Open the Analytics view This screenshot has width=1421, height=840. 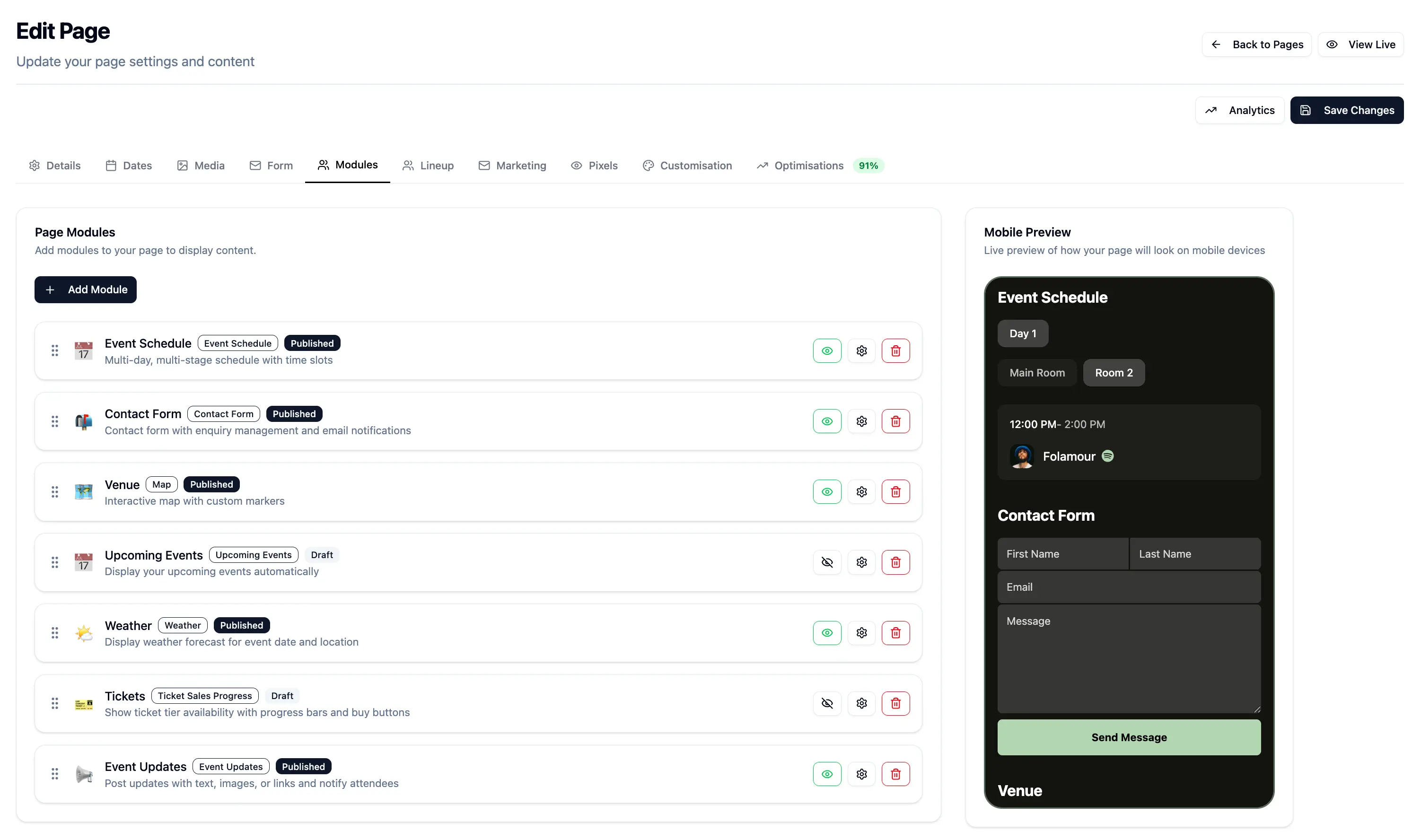point(1239,110)
